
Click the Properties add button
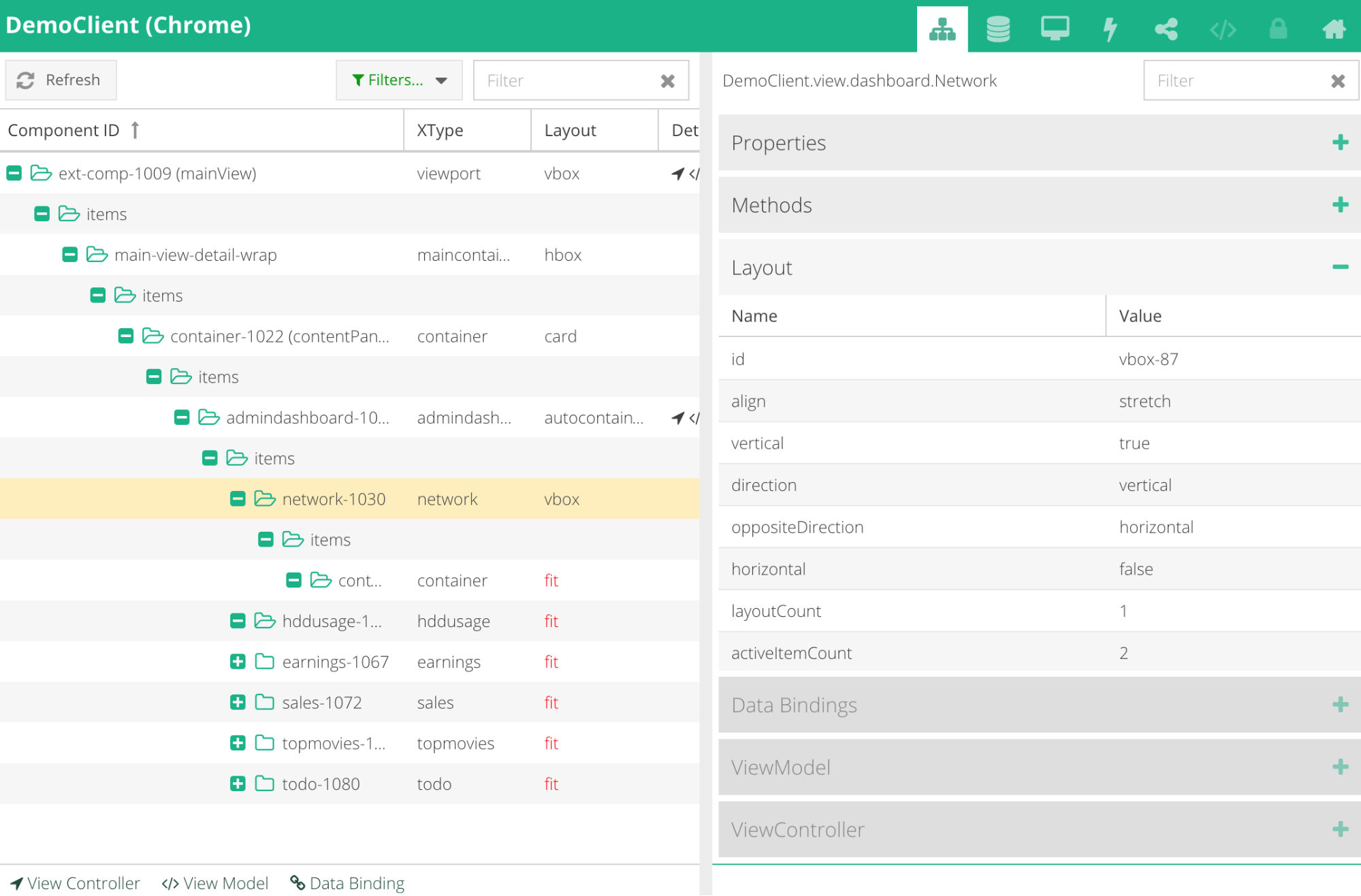(x=1340, y=142)
